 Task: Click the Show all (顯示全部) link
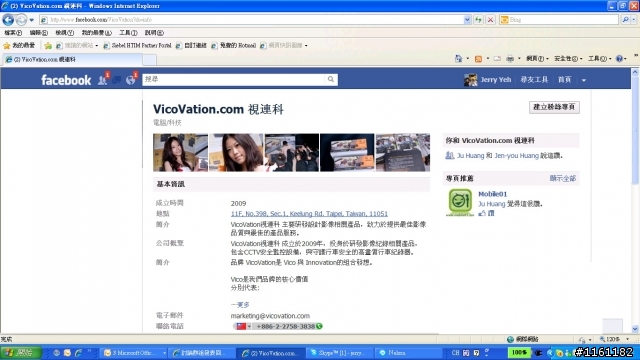click(562, 178)
